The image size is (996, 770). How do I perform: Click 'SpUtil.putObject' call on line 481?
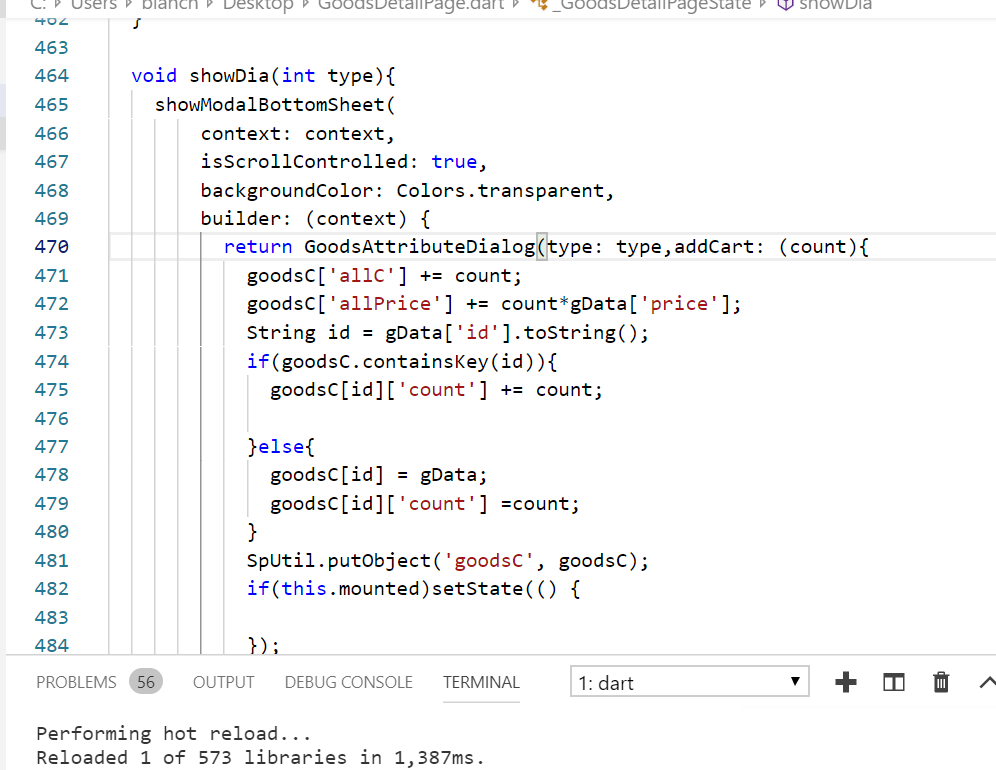[339, 560]
